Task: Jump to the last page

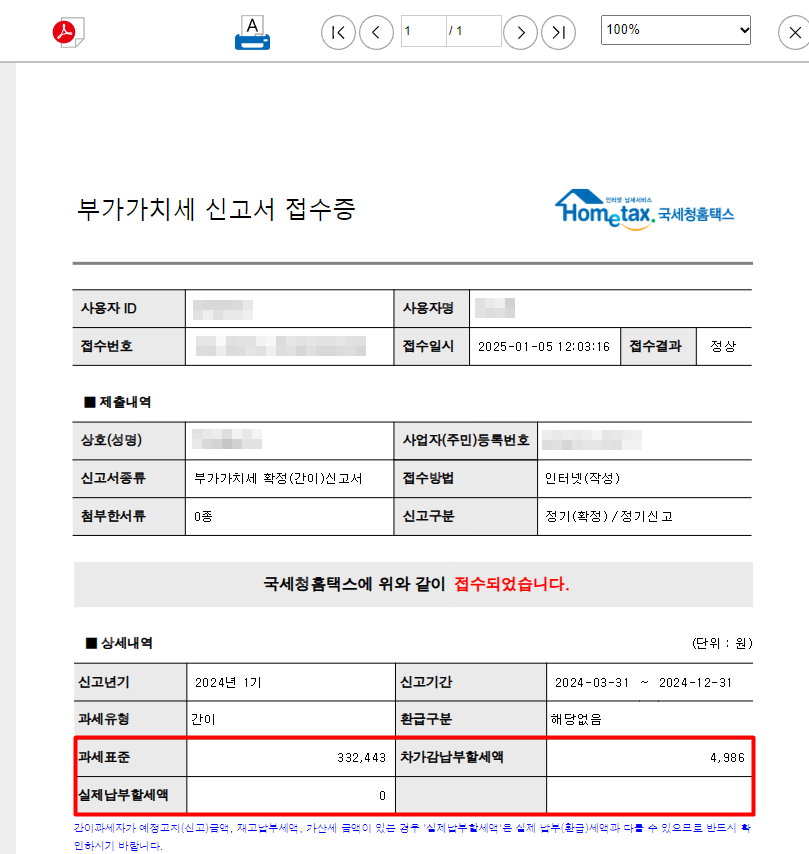Action: (x=558, y=32)
